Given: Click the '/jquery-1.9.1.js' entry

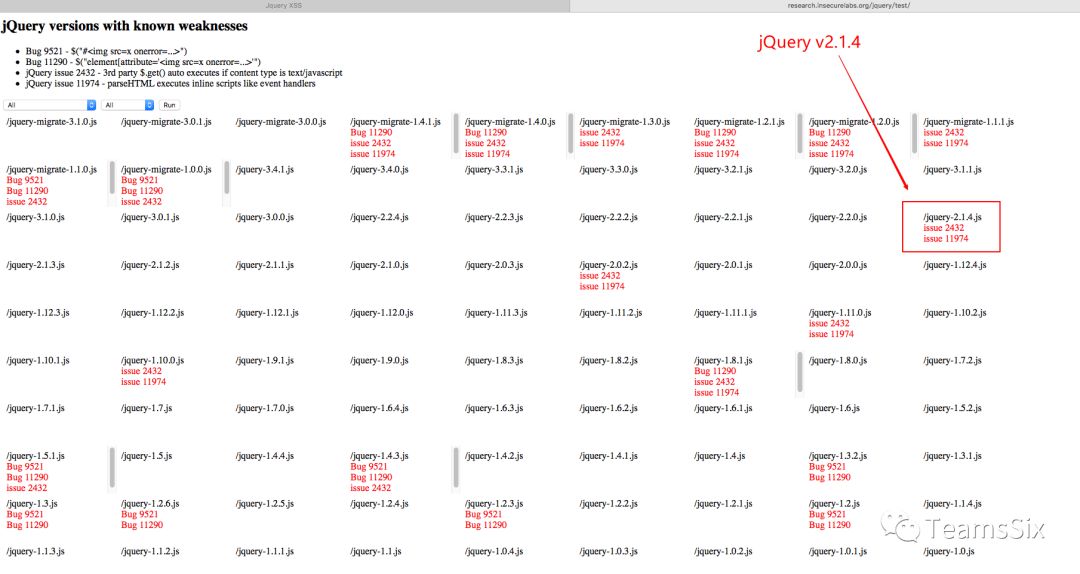Looking at the screenshot, I should (264, 360).
